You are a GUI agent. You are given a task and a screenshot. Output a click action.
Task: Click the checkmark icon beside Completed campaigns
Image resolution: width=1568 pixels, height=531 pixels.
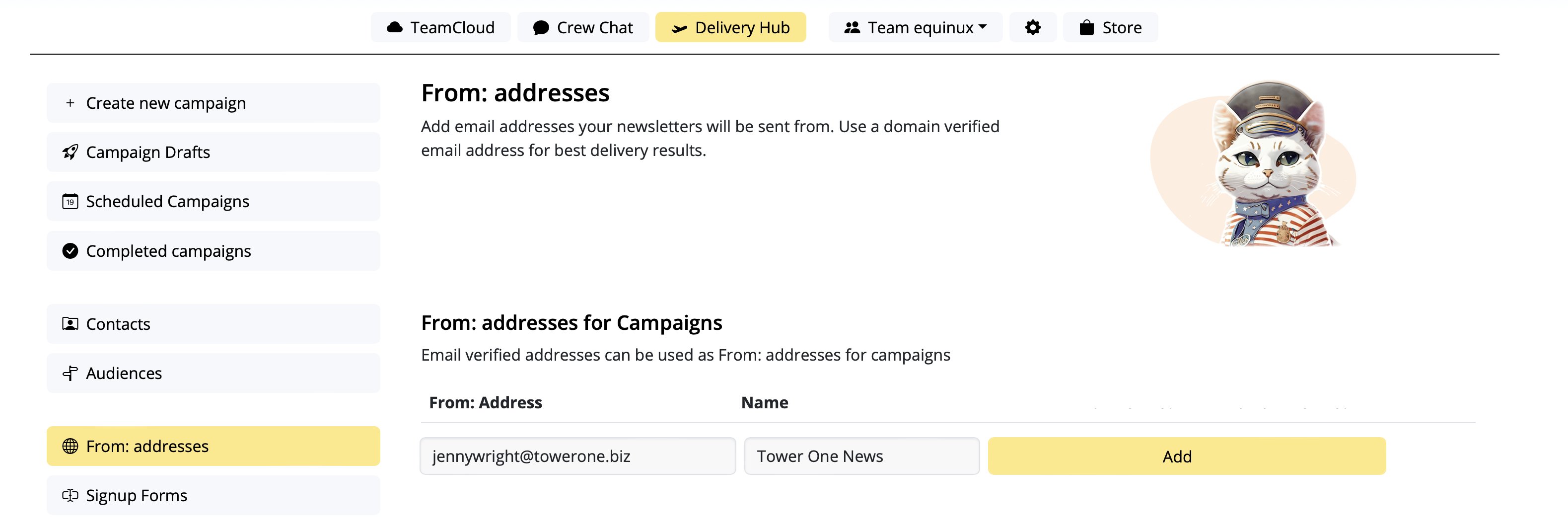click(x=70, y=251)
